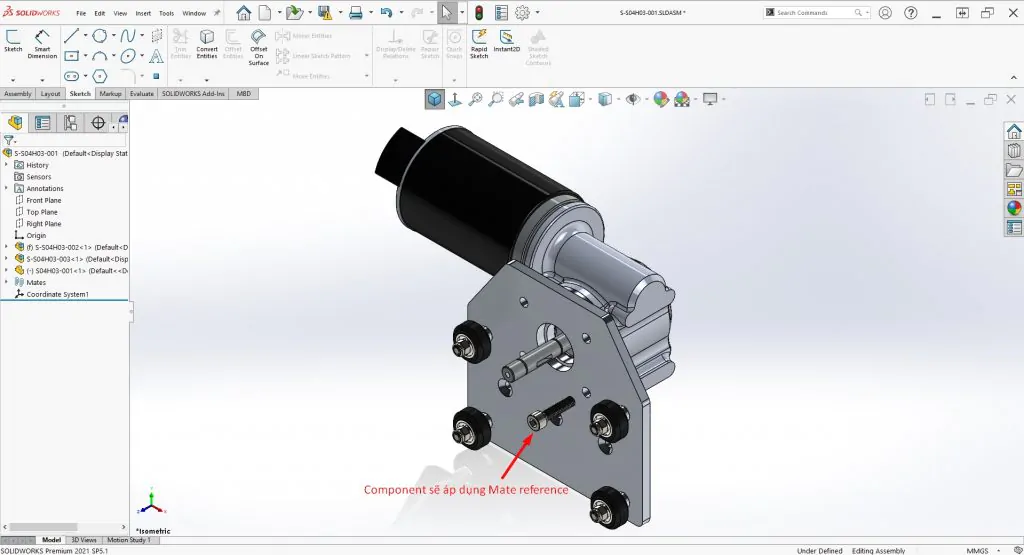Select the Zoom to Fit magnifier icon

pos(475,99)
